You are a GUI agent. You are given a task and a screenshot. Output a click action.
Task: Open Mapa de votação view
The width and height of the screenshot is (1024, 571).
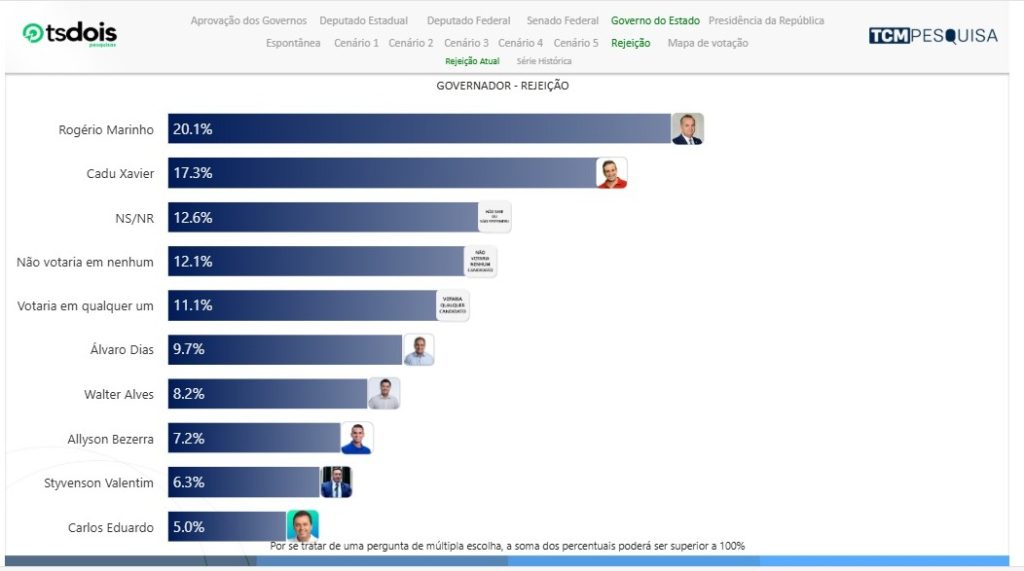pos(707,43)
